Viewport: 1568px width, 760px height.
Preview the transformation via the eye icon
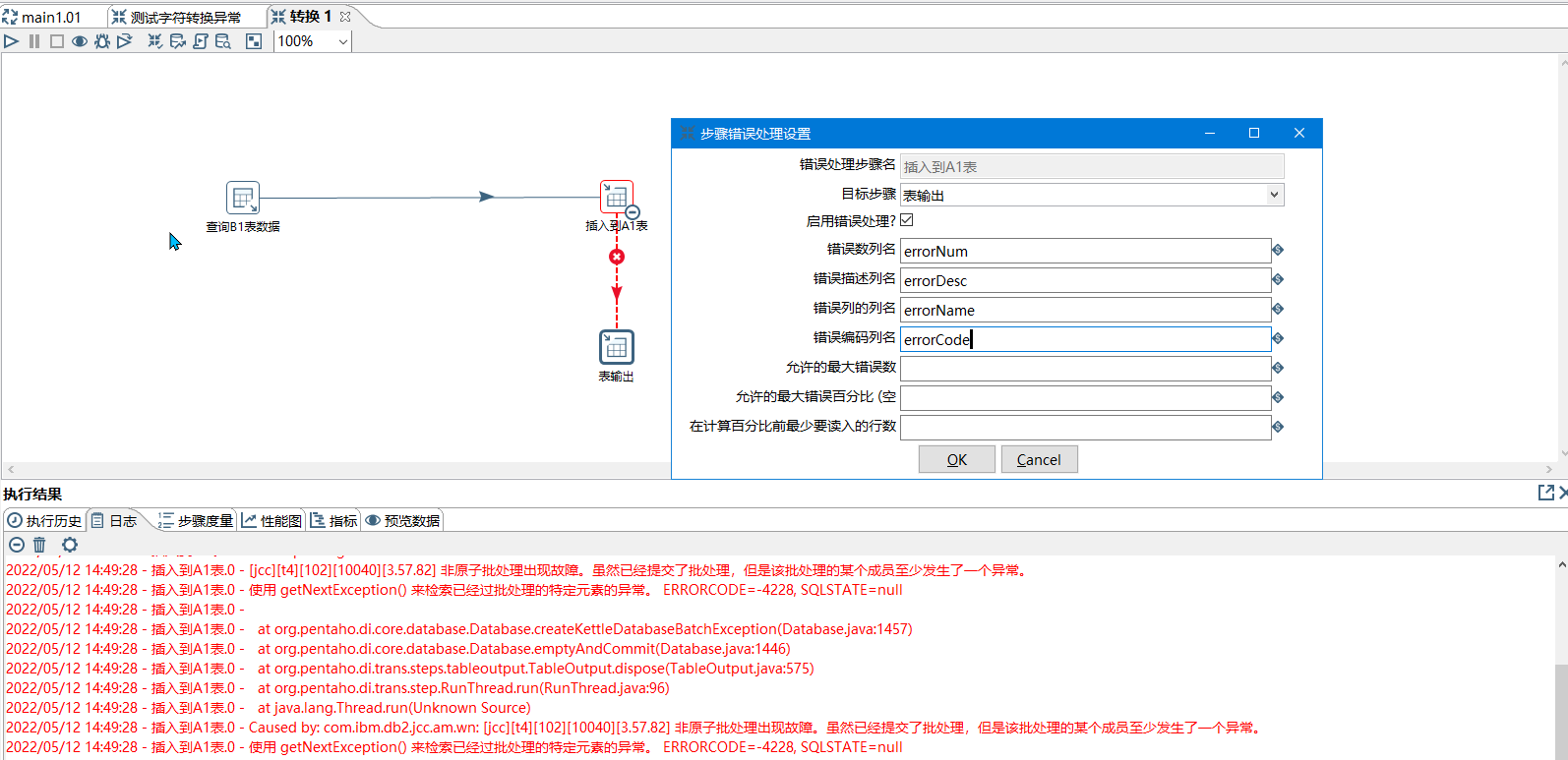(x=80, y=41)
